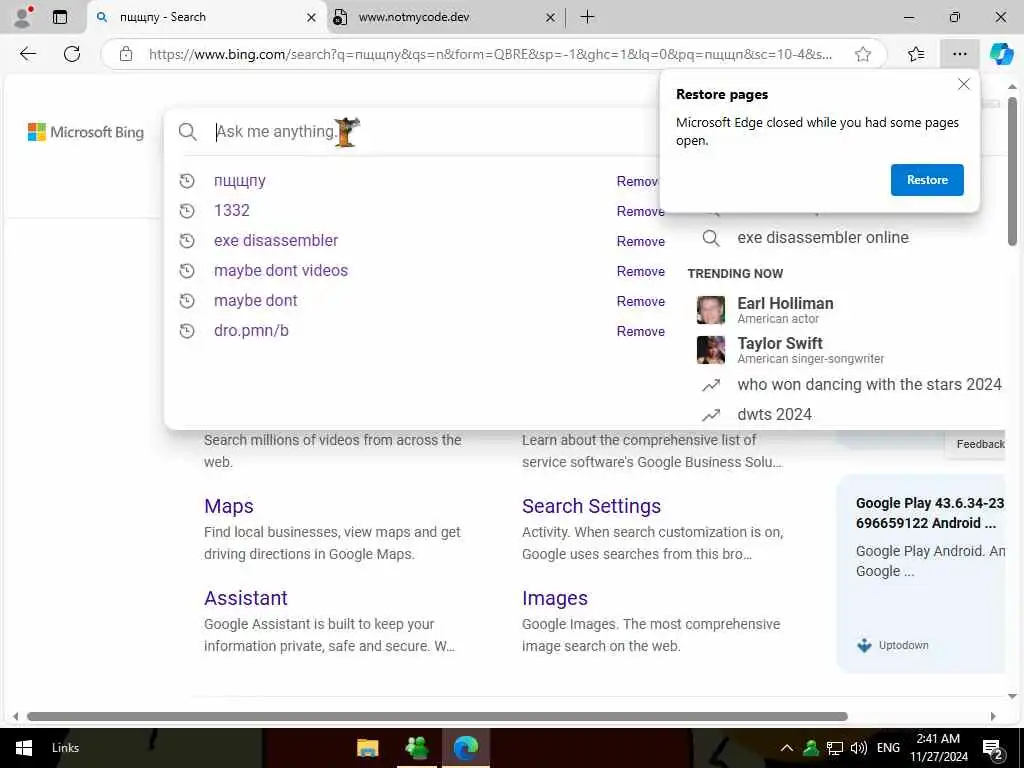
Task: Close the www.notmycode.dev tab
Action: (x=550, y=18)
